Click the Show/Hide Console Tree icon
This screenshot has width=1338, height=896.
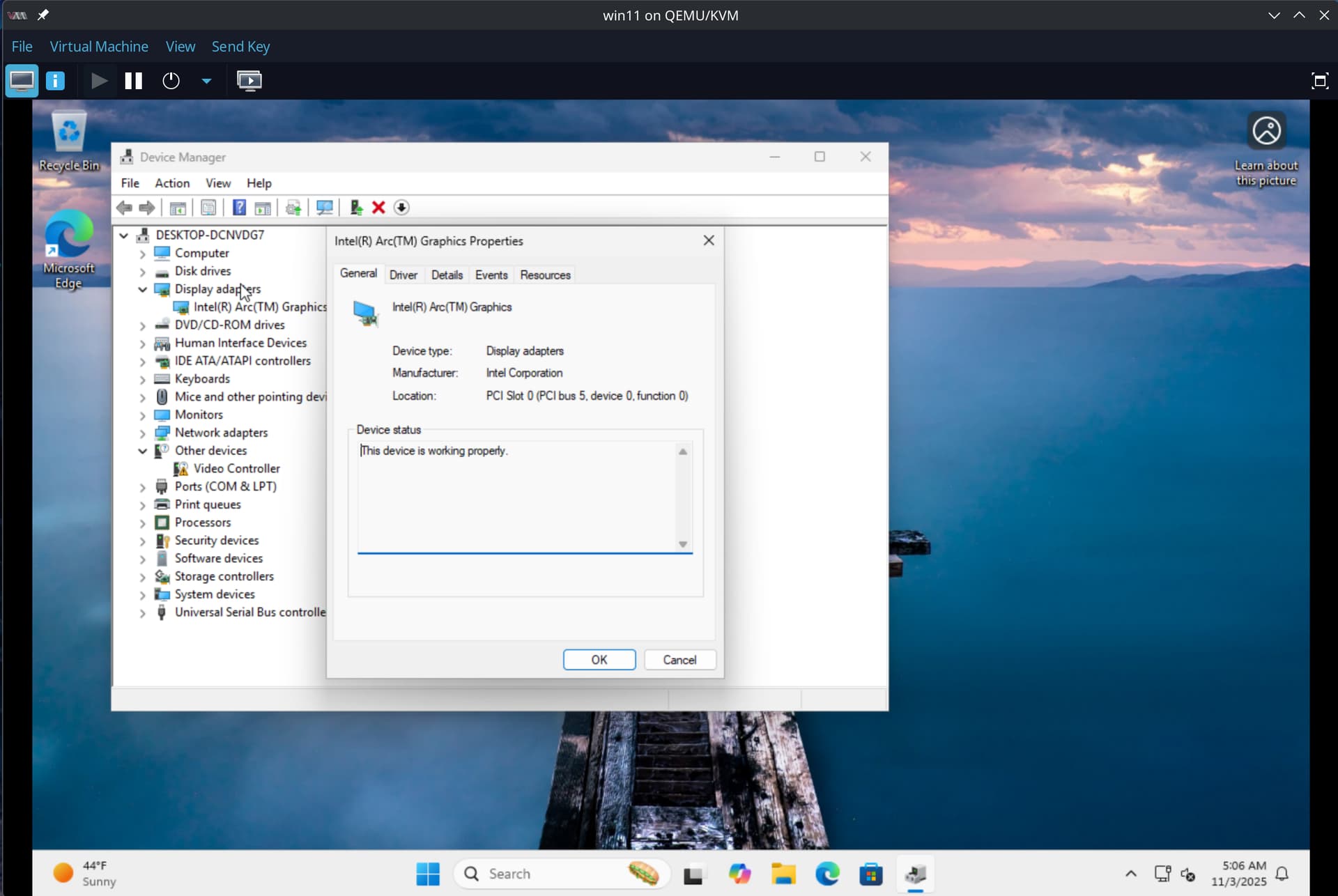click(x=178, y=208)
